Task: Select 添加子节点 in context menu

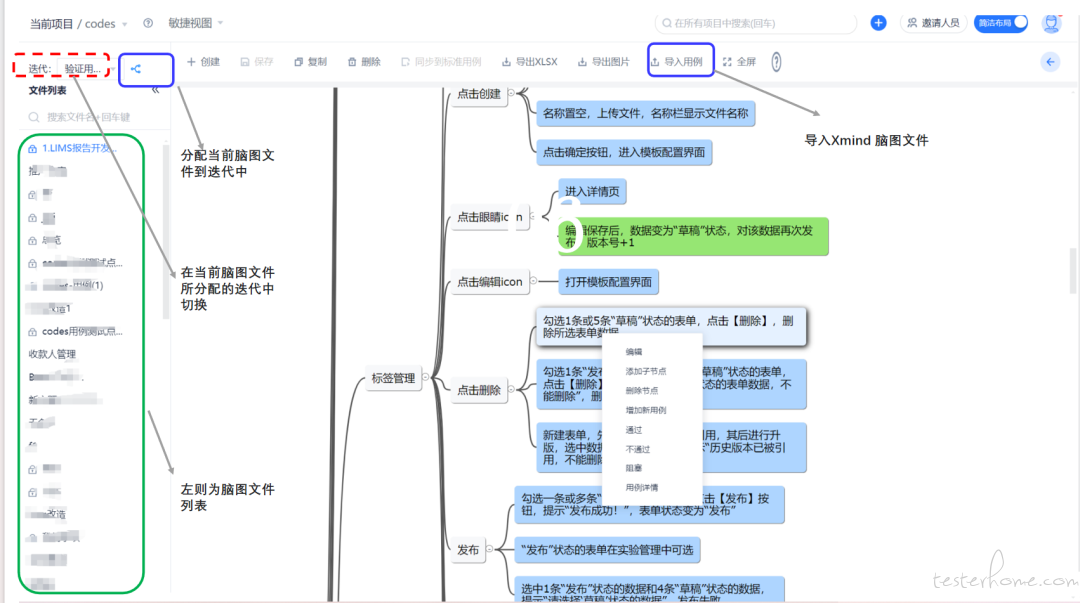Action: point(646,371)
